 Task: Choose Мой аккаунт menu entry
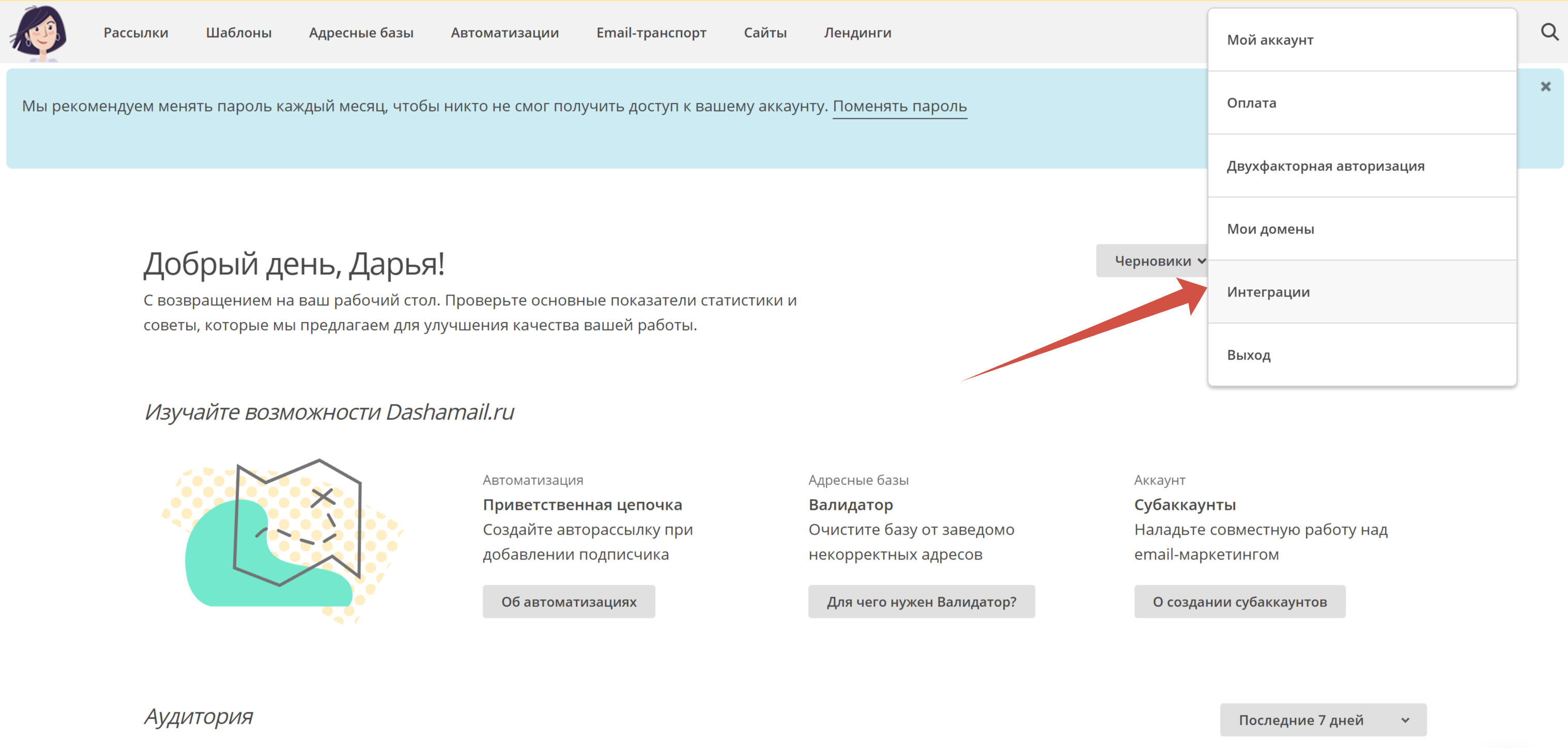1270,40
